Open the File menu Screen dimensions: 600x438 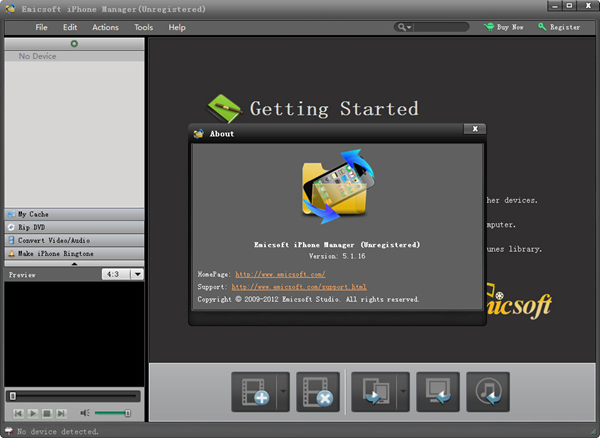pos(41,27)
